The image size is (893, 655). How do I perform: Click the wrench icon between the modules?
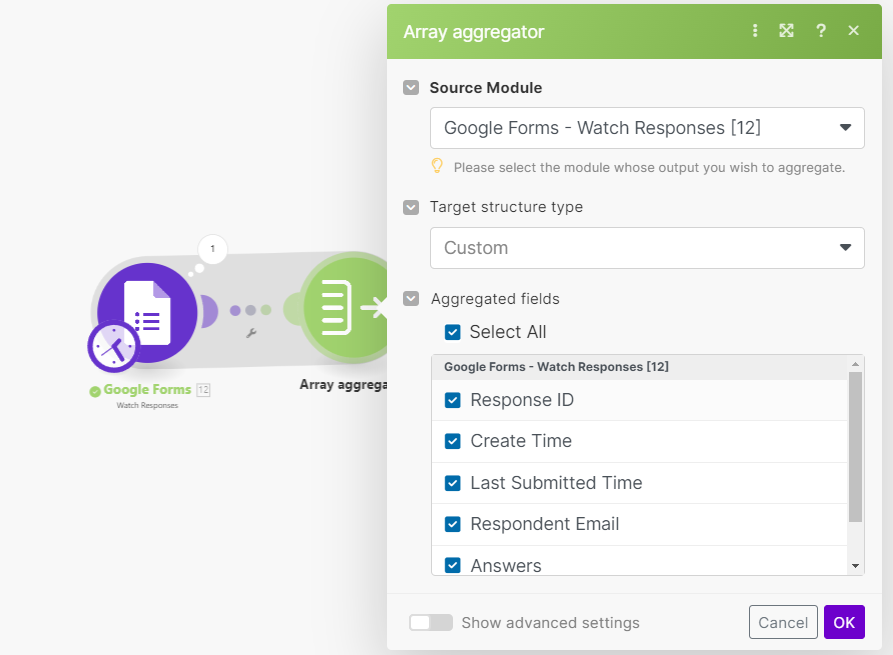[251, 333]
